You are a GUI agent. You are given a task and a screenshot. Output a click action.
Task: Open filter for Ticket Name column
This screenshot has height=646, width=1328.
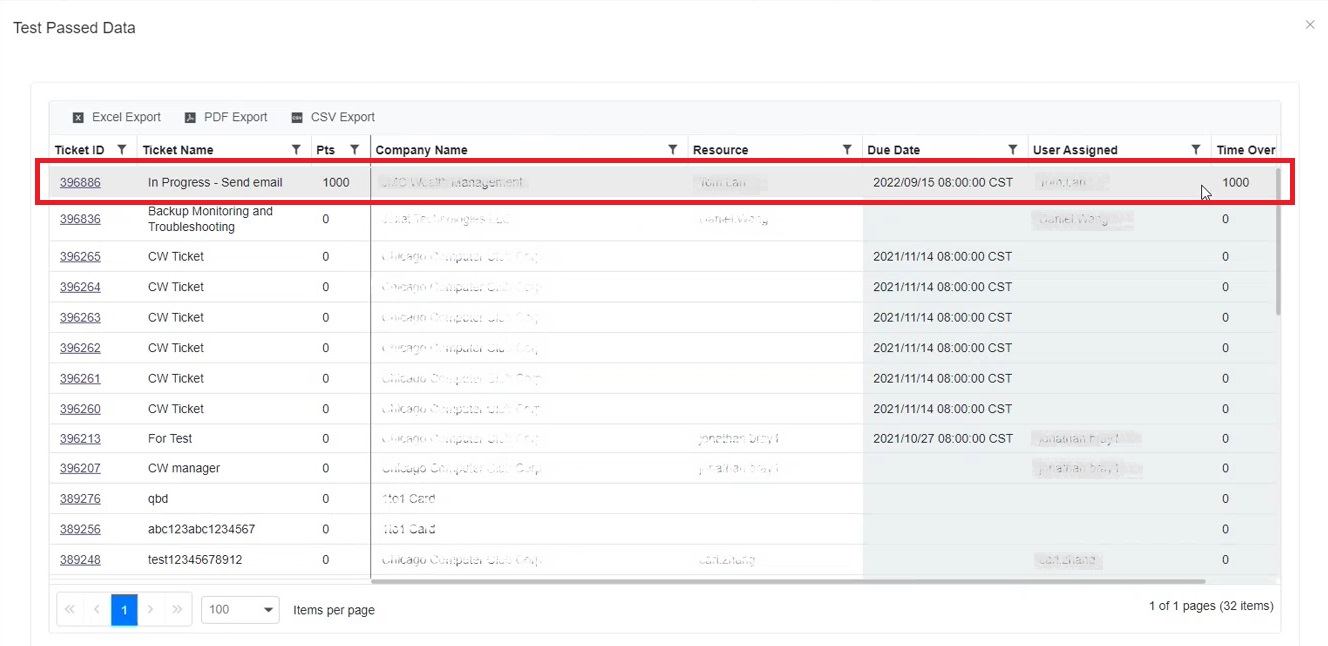pos(296,150)
